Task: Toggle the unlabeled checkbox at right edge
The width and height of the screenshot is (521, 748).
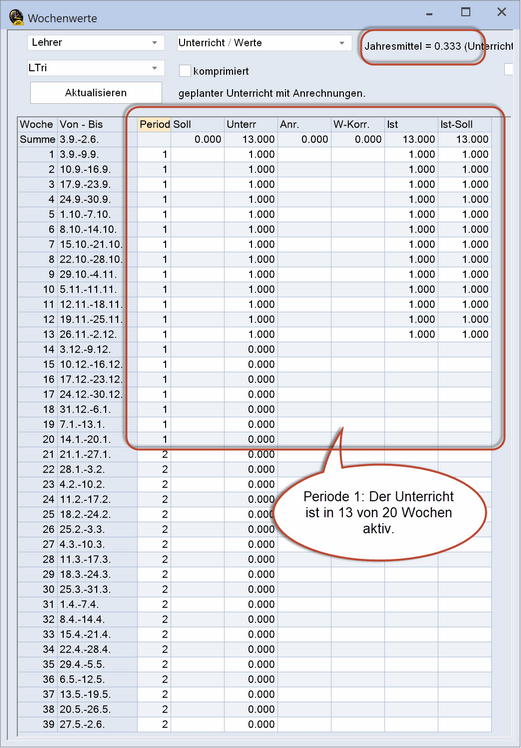Action: 510,70
